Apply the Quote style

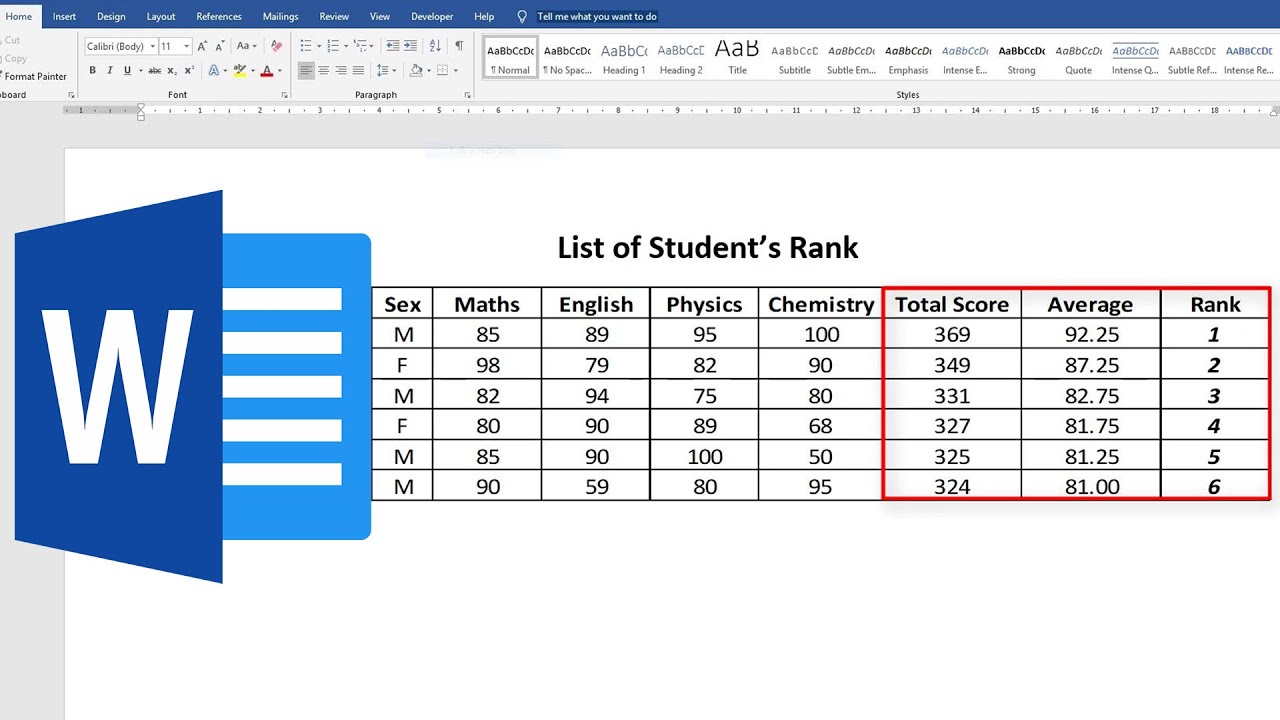point(1079,59)
